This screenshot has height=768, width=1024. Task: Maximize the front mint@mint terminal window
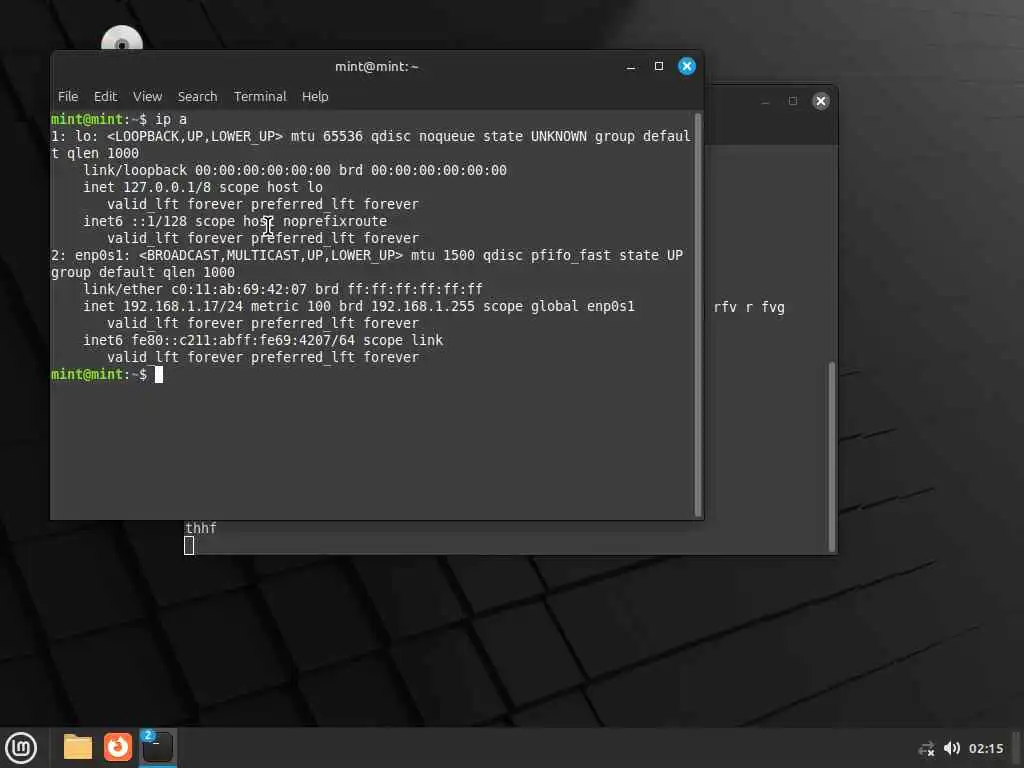(x=659, y=66)
